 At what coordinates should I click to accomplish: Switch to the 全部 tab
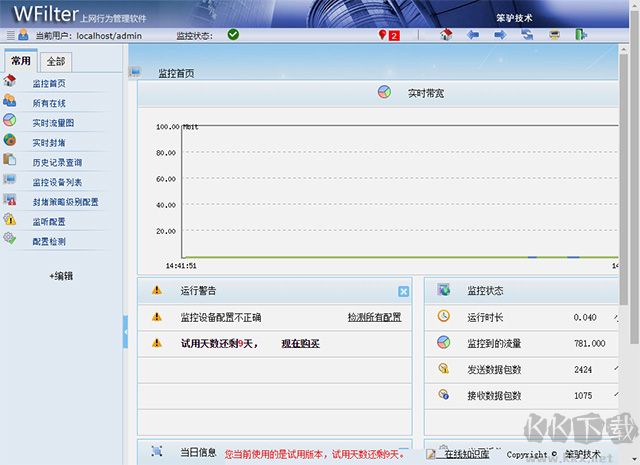[56, 62]
